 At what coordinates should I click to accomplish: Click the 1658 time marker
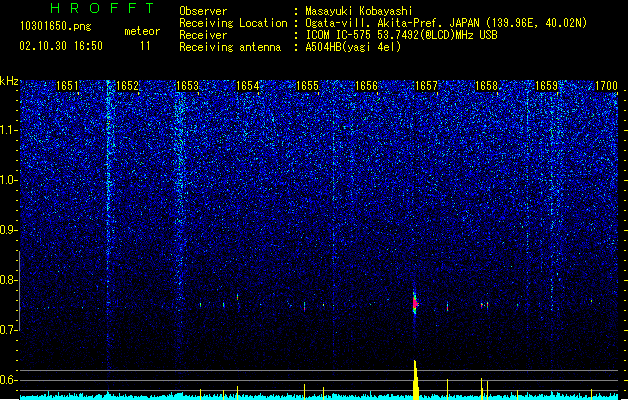(x=486, y=86)
